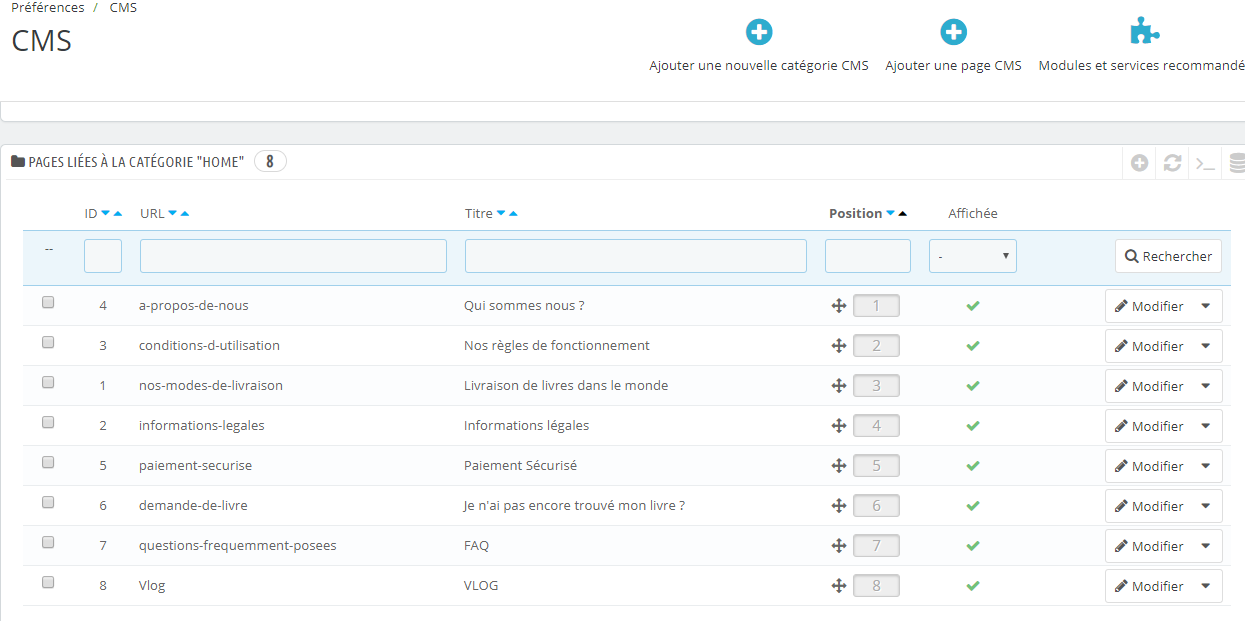Click Modifier for informations-legales page
This screenshot has width=1245, height=621.
coord(1149,426)
